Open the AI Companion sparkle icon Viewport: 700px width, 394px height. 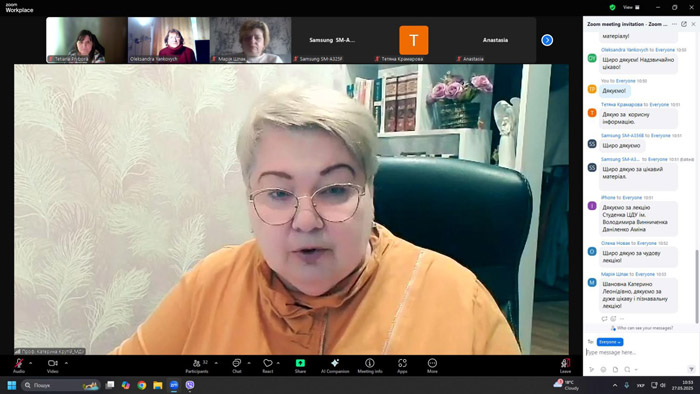(x=335, y=365)
